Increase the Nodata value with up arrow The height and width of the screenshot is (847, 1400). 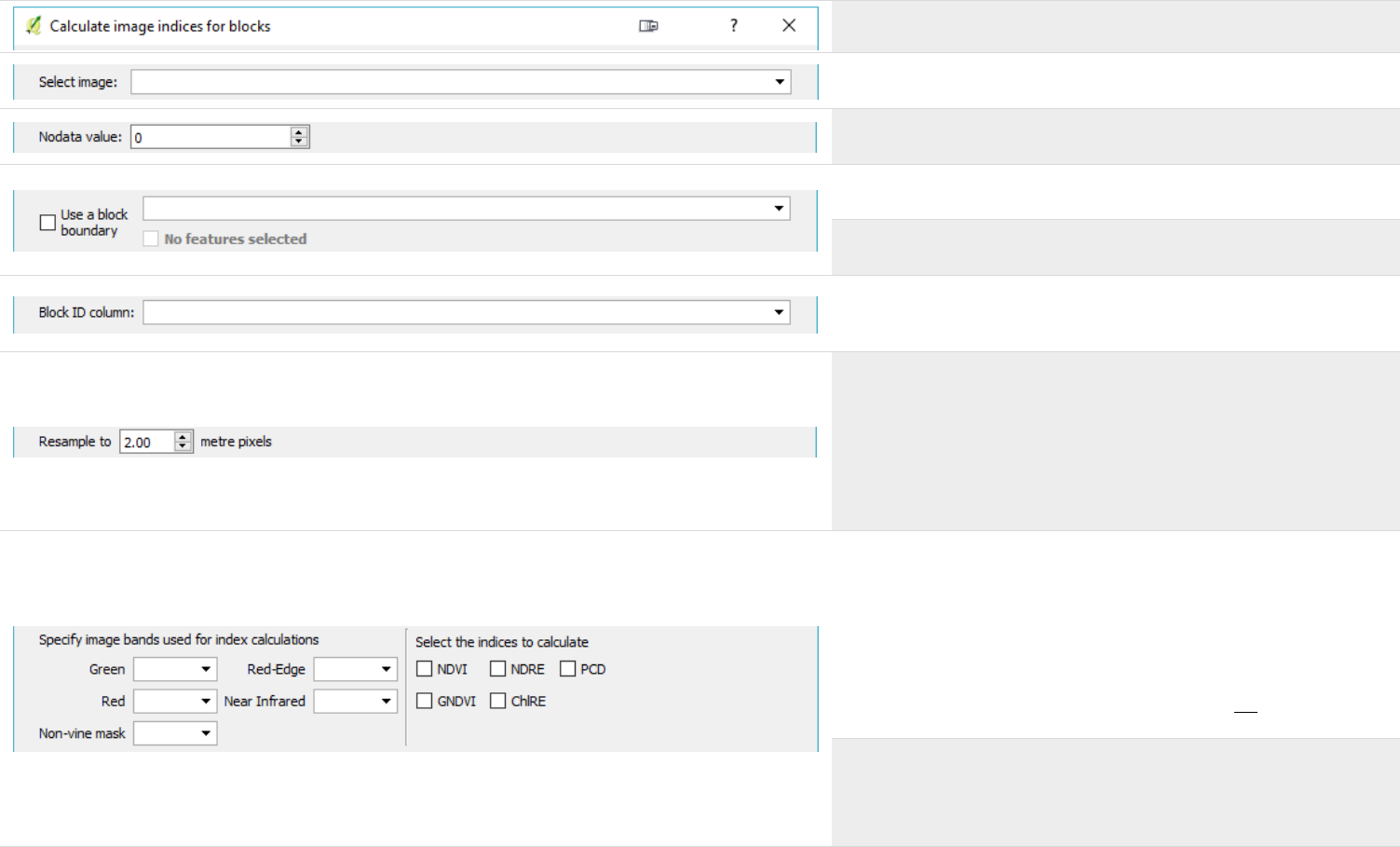coord(299,132)
